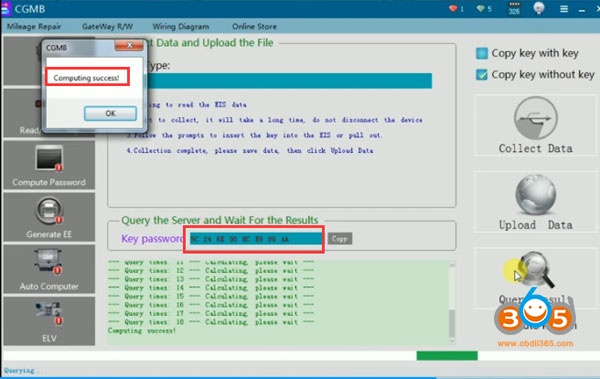Click the lightbulb icon in title bar

click(x=539, y=8)
